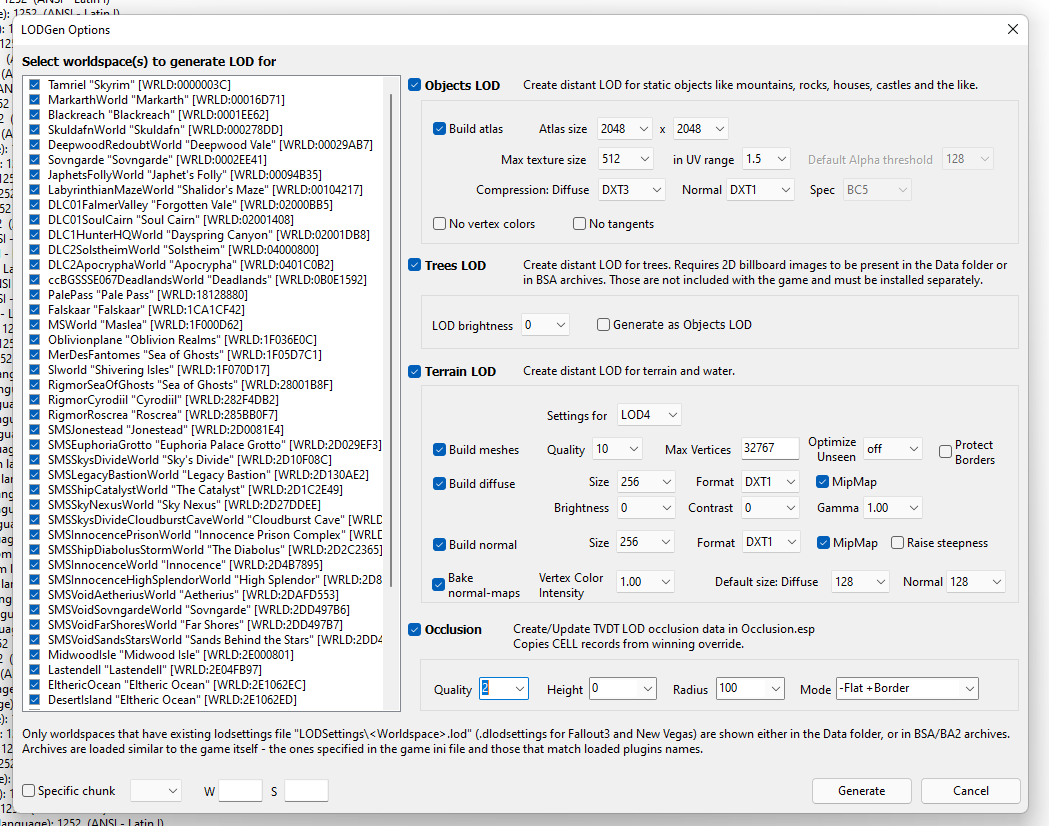Enable Raise steepness checkbox
This screenshot has width=1049, height=826.
click(x=898, y=542)
